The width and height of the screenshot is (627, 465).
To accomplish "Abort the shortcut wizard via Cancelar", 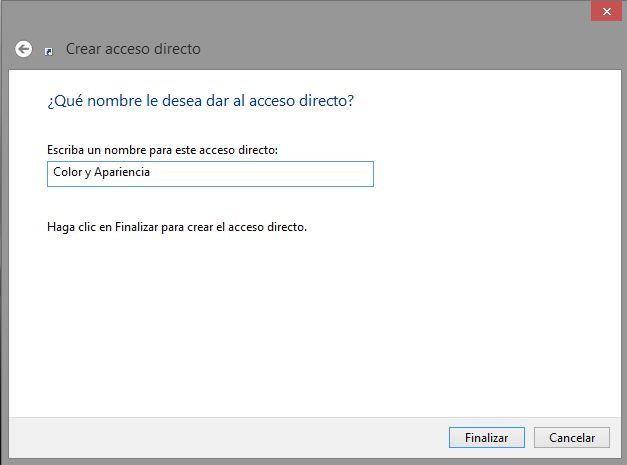I will [x=572, y=437].
